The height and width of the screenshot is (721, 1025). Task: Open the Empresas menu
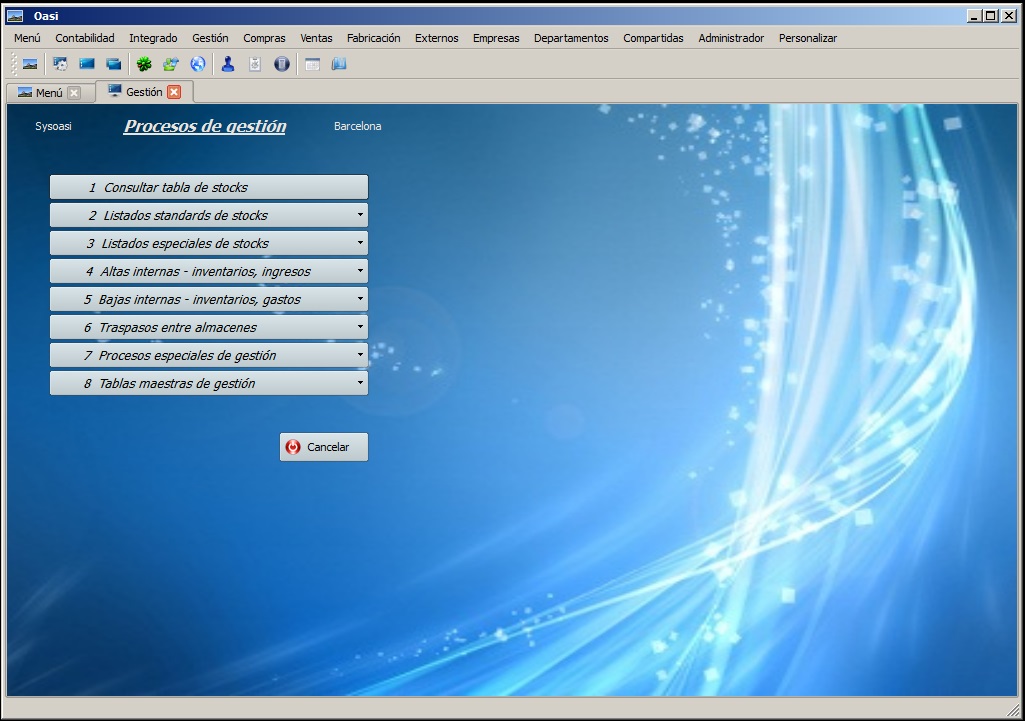(x=496, y=38)
